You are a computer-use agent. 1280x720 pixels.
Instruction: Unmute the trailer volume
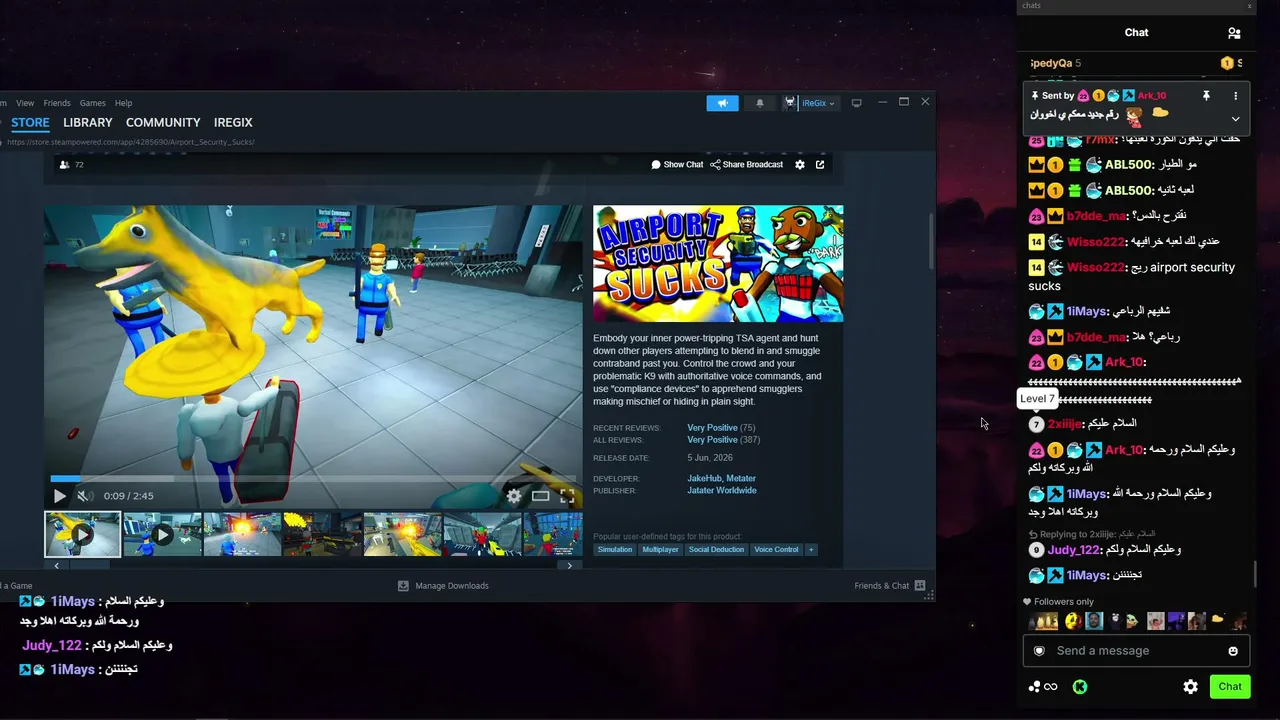[85, 496]
